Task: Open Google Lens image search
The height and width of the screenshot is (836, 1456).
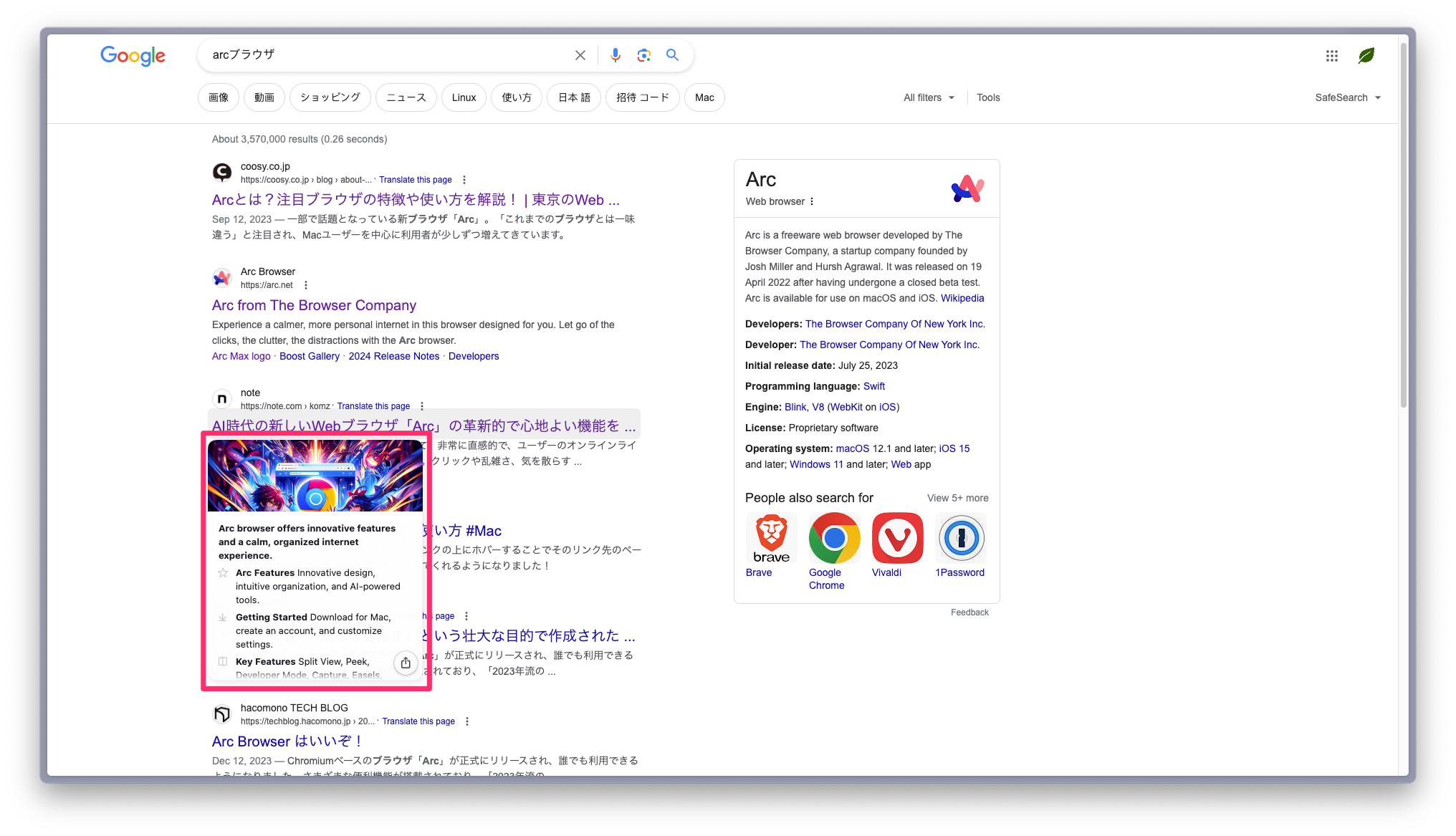Action: tap(644, 55)
